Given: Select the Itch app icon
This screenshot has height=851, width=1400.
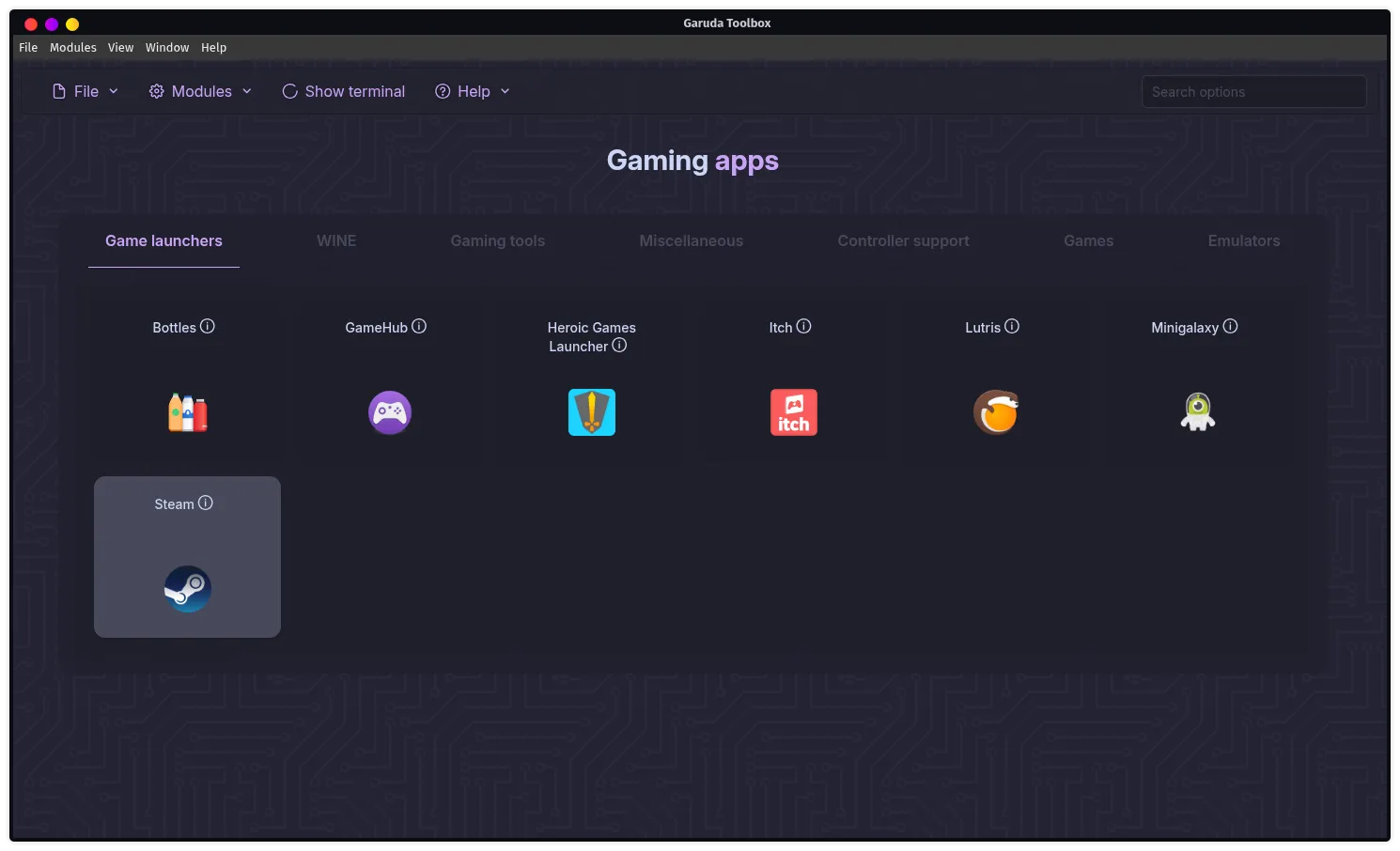Looking at the screenshot, I should [794, 412].
